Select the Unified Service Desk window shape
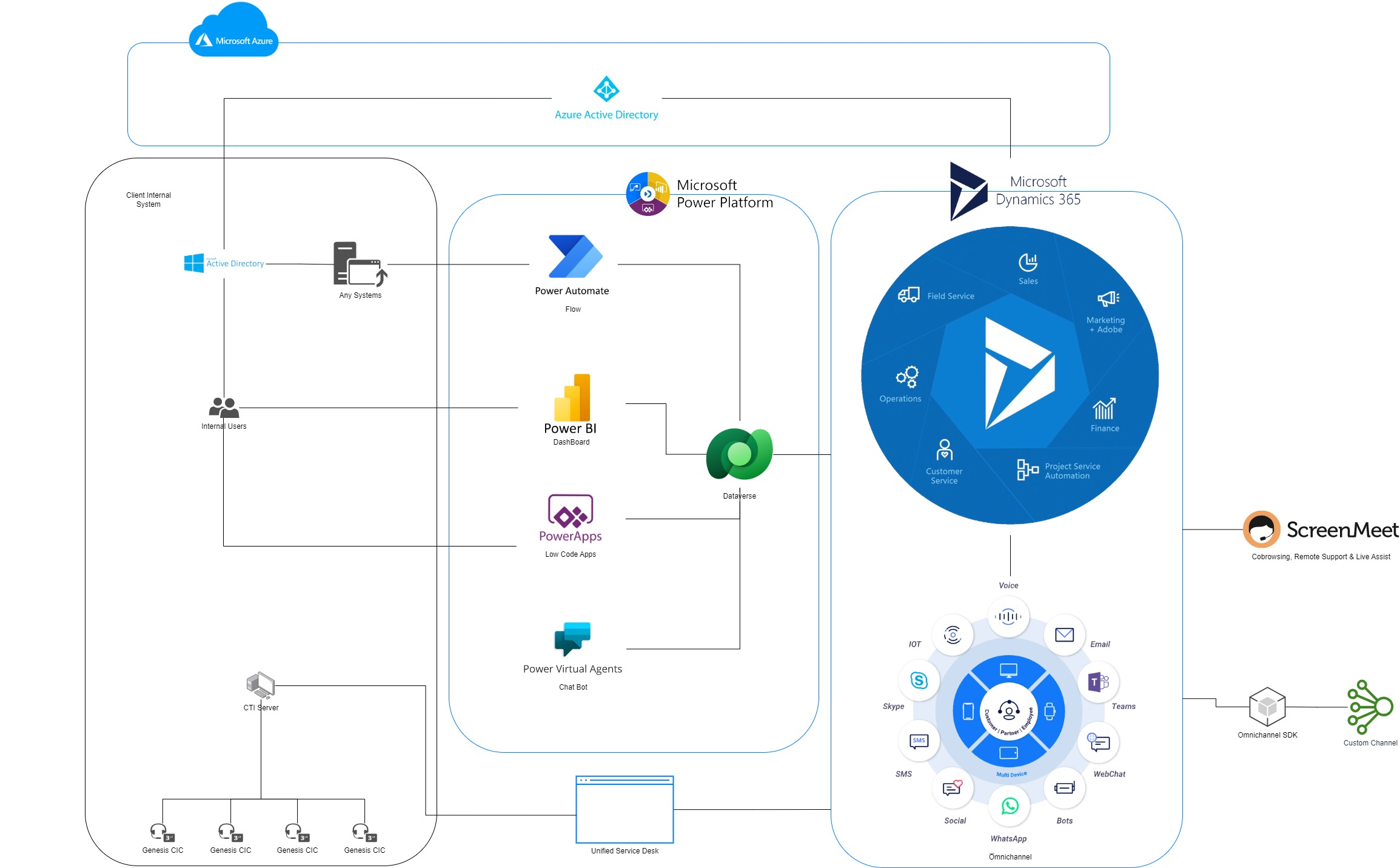The image size is (1400, 868). [x=625, y=809]
